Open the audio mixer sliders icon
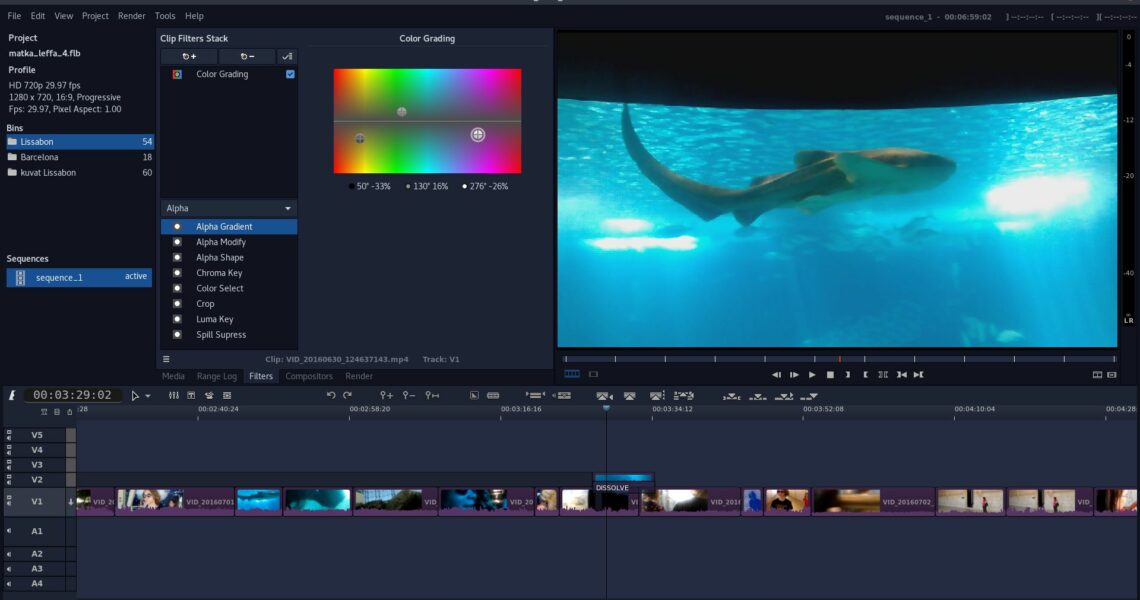 coord(173,396)
